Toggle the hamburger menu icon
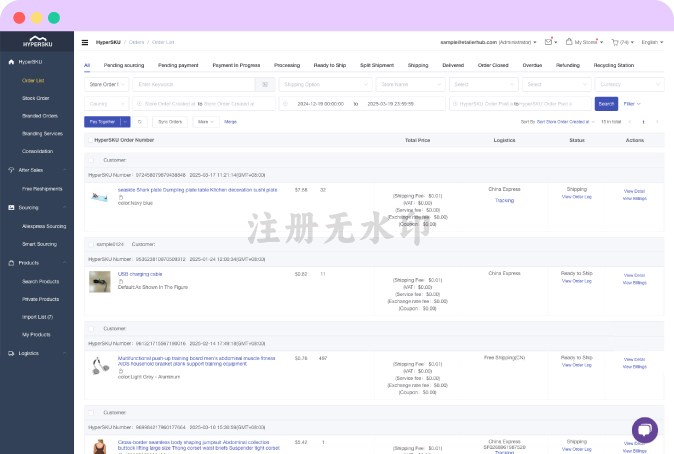The height and width of the screenshot is (454, 674). [85, 42]
